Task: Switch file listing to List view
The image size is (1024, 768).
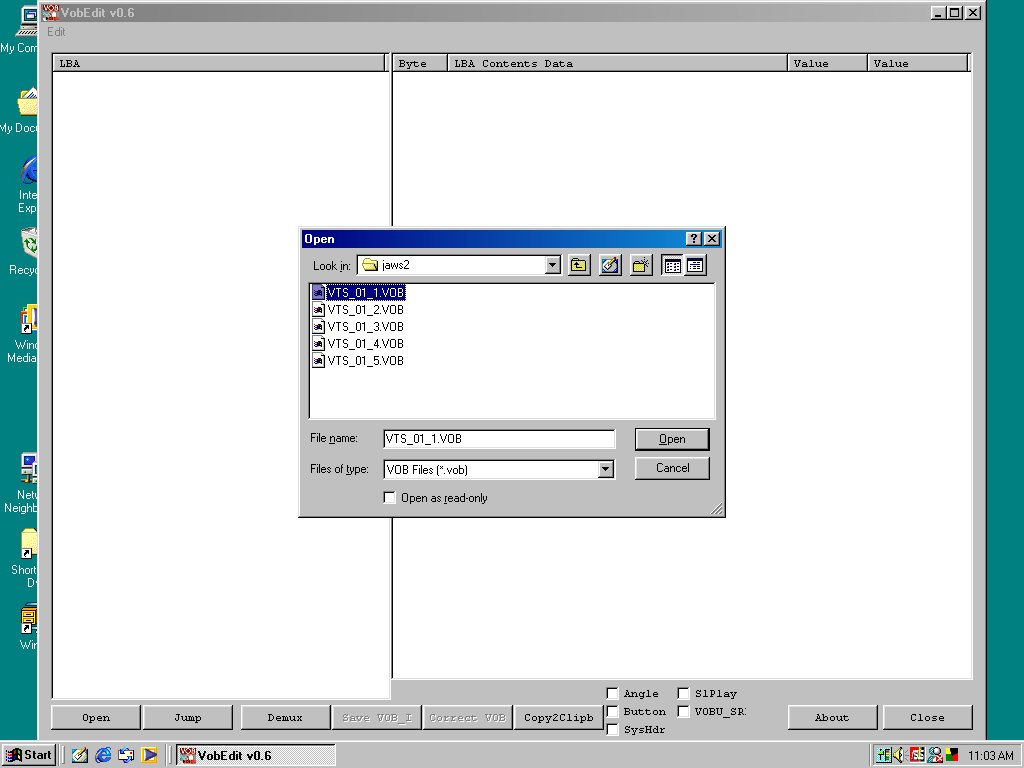Action: (673, 265)
